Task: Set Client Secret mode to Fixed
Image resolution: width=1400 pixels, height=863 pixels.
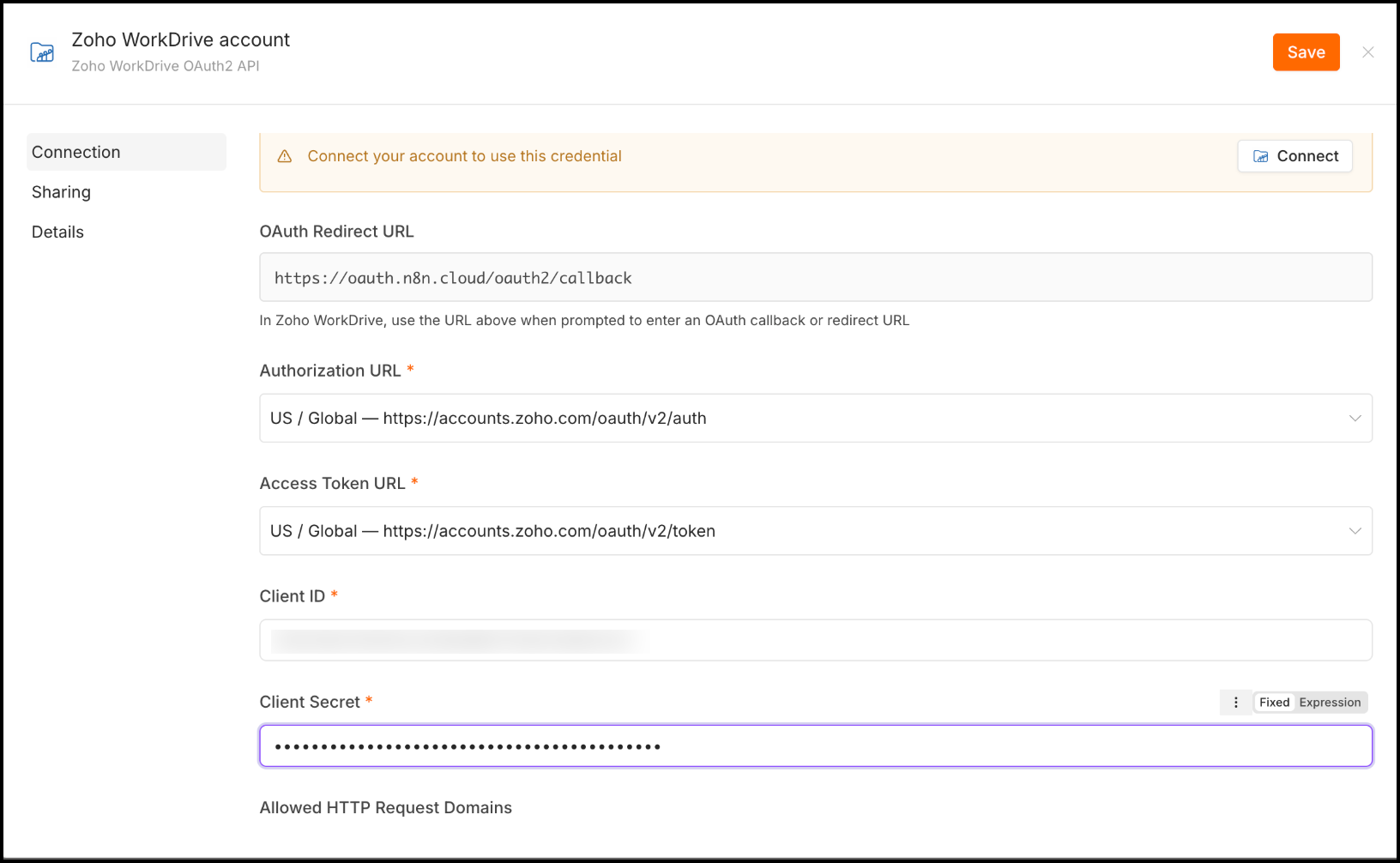Action: 1274,703
